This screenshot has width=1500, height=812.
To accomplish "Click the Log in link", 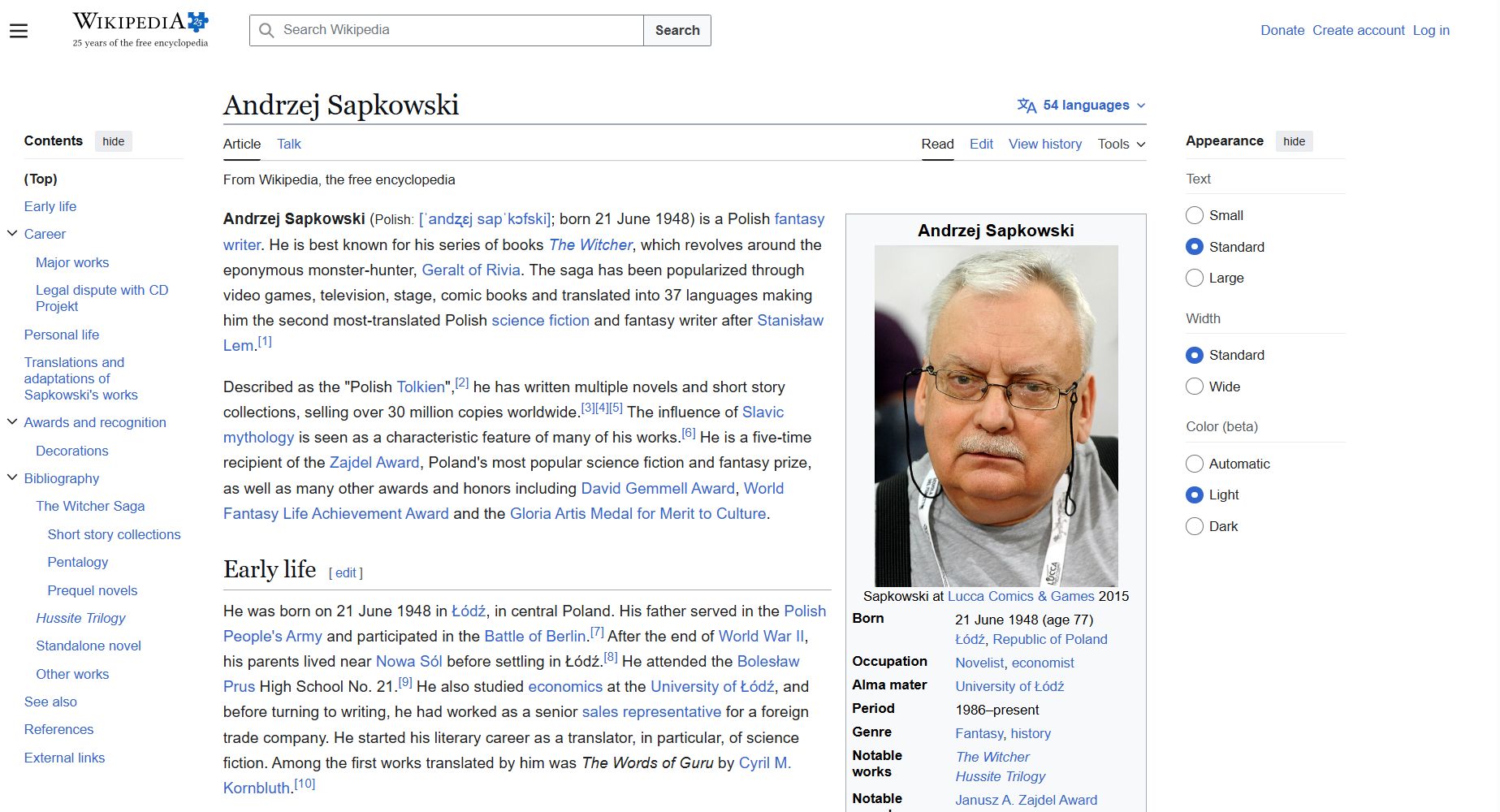I will click(1431, 30).
